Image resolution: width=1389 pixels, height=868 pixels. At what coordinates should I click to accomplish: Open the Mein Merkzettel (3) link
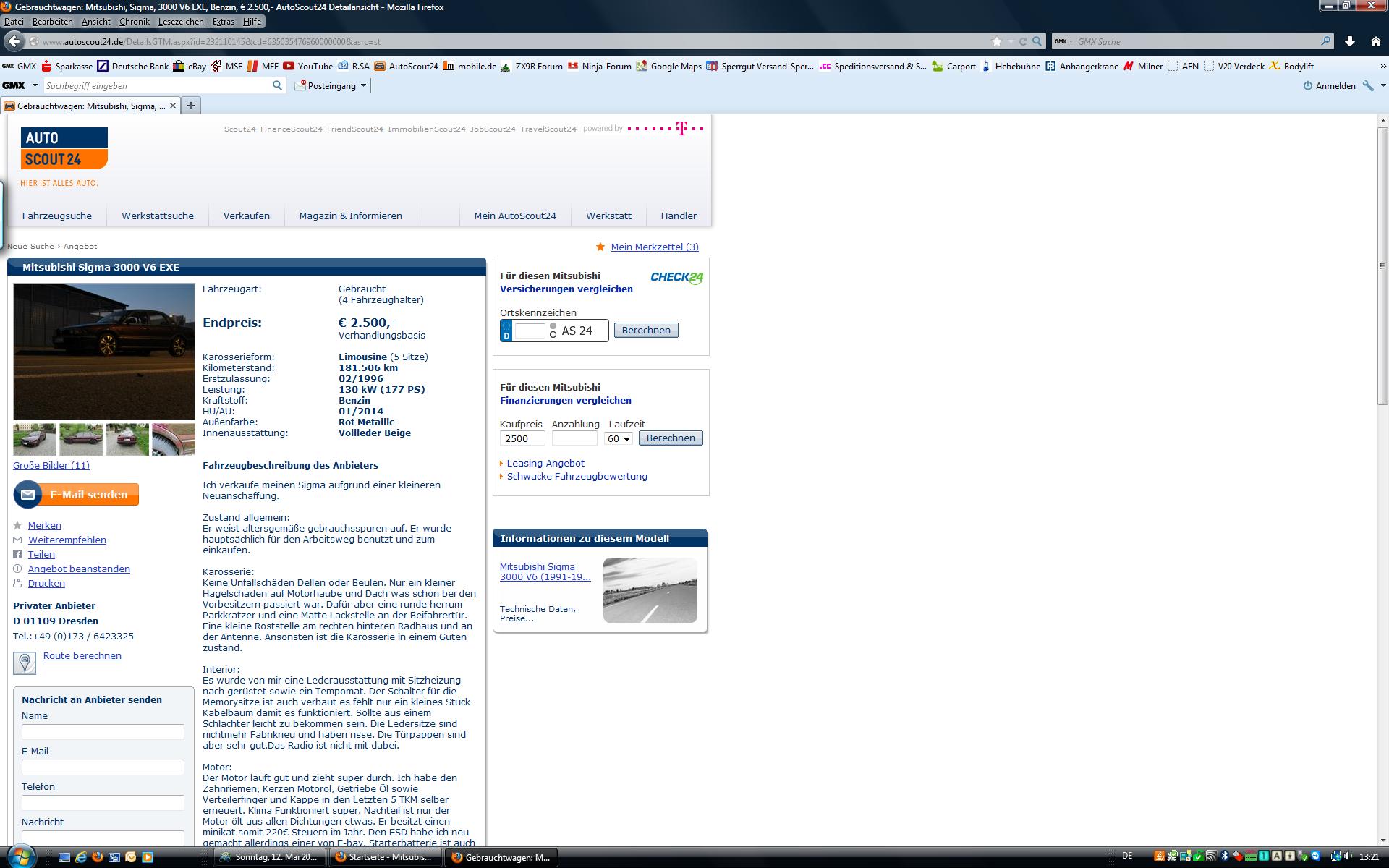(654, 247)
